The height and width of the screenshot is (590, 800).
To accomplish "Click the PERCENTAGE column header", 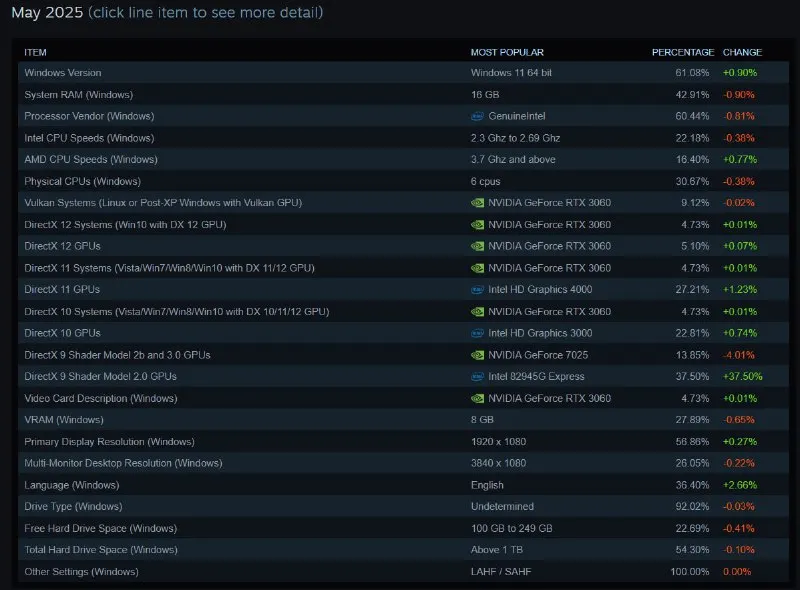I will coord(683,53).
